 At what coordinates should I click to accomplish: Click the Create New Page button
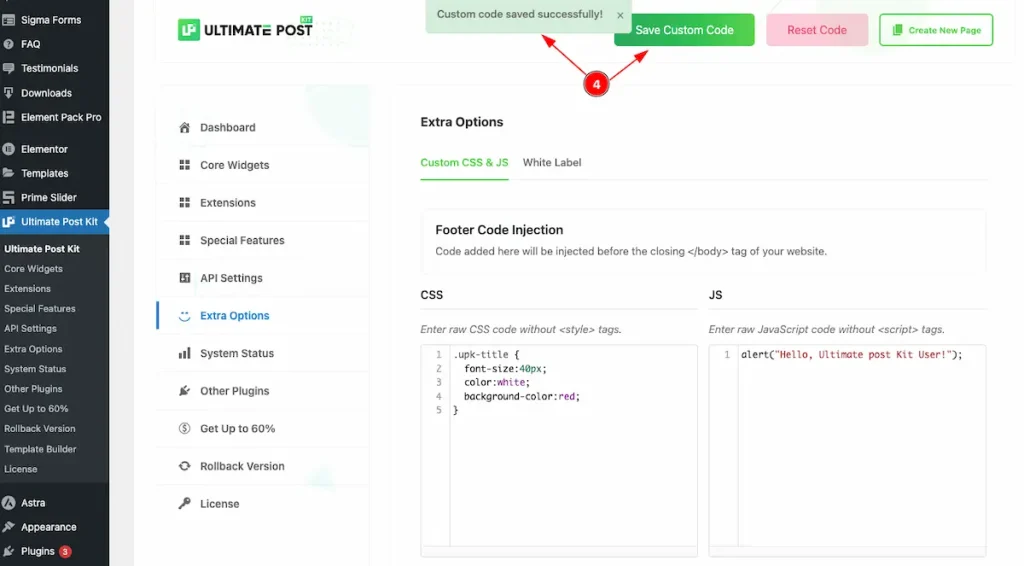[936, 30]
